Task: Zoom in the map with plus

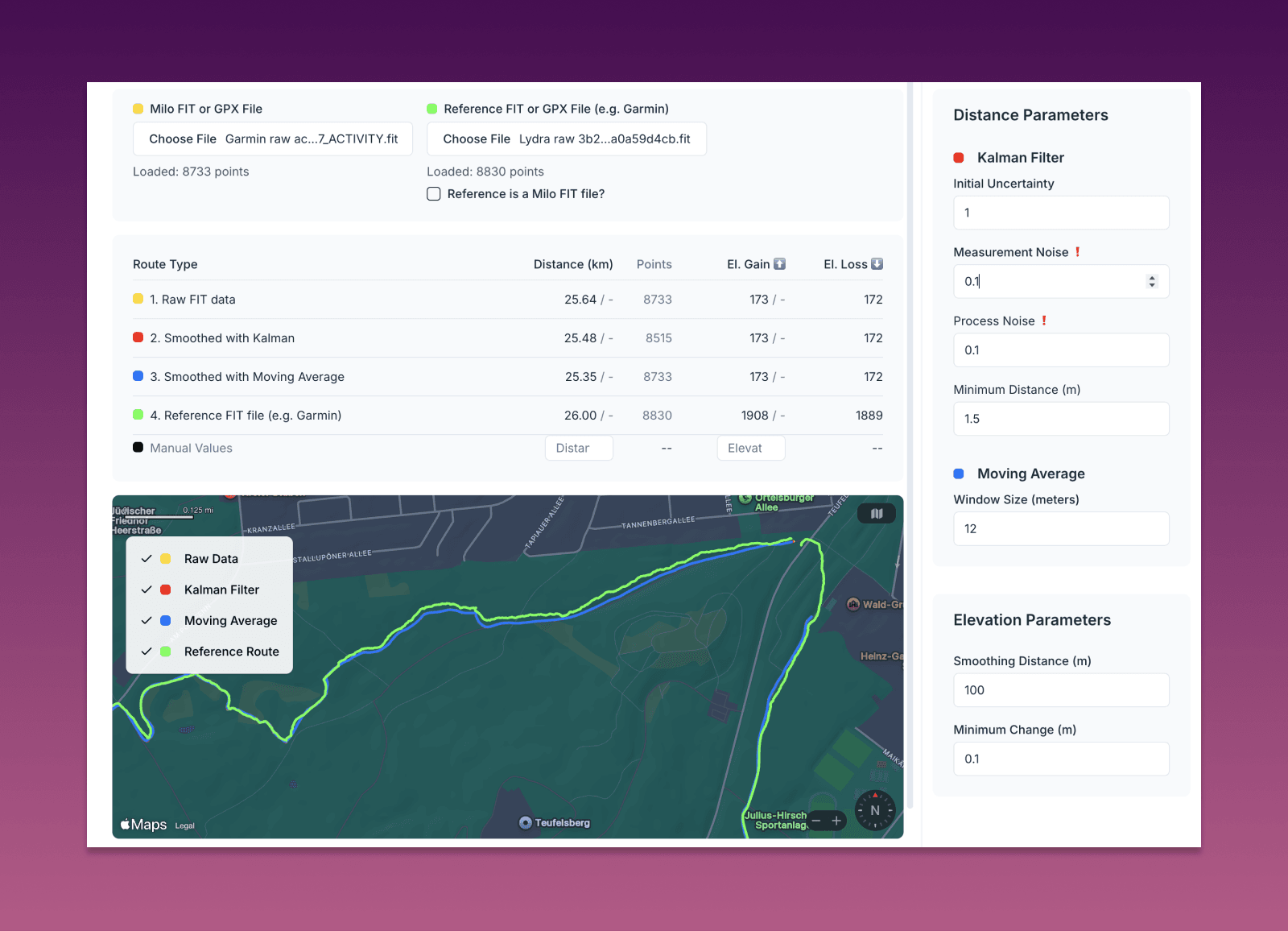Action: (836, 821)
